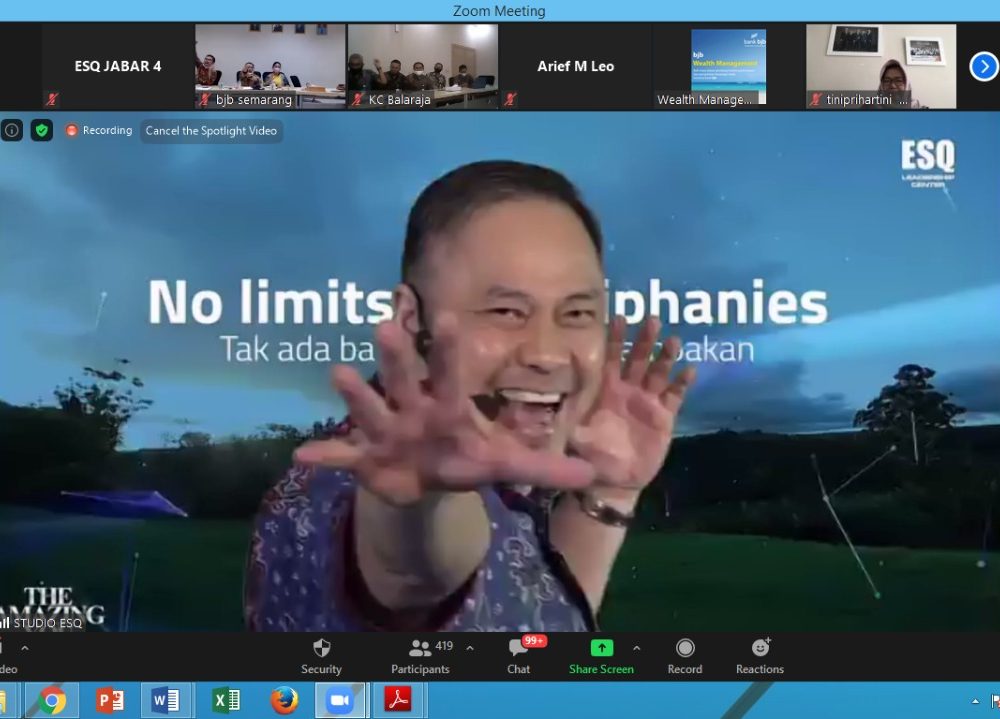
Task: Select the KC Balaraja video thumbnail
Action: click(422, 66)
